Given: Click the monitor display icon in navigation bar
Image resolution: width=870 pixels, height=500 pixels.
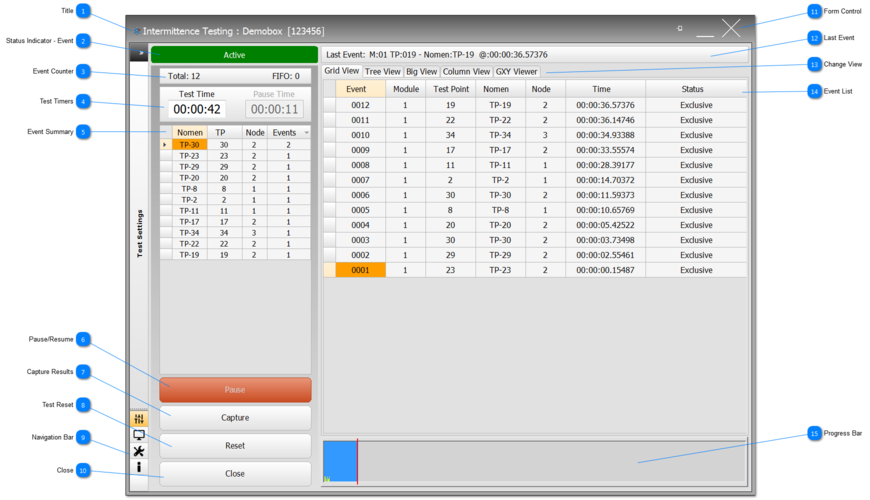Looking at the screenshot, I should tap(138, 435).
